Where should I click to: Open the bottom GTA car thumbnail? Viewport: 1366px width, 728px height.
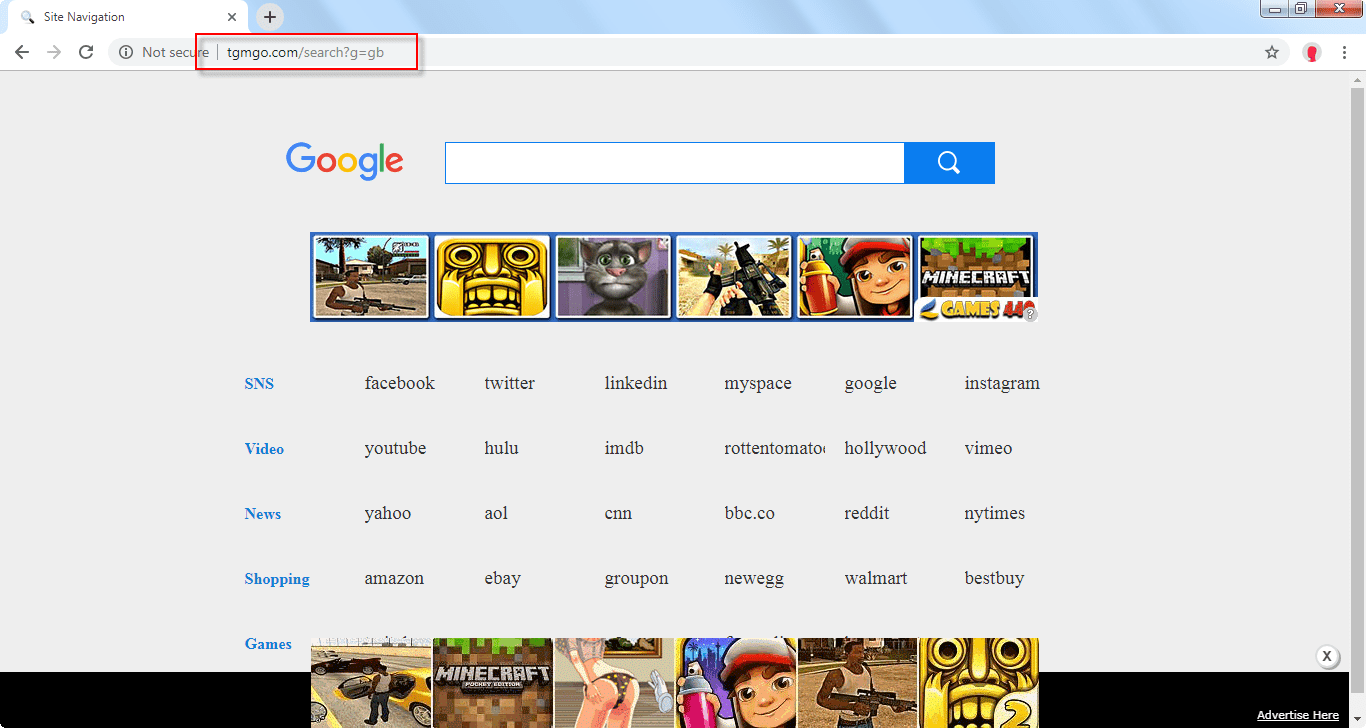tap(371, 683)
